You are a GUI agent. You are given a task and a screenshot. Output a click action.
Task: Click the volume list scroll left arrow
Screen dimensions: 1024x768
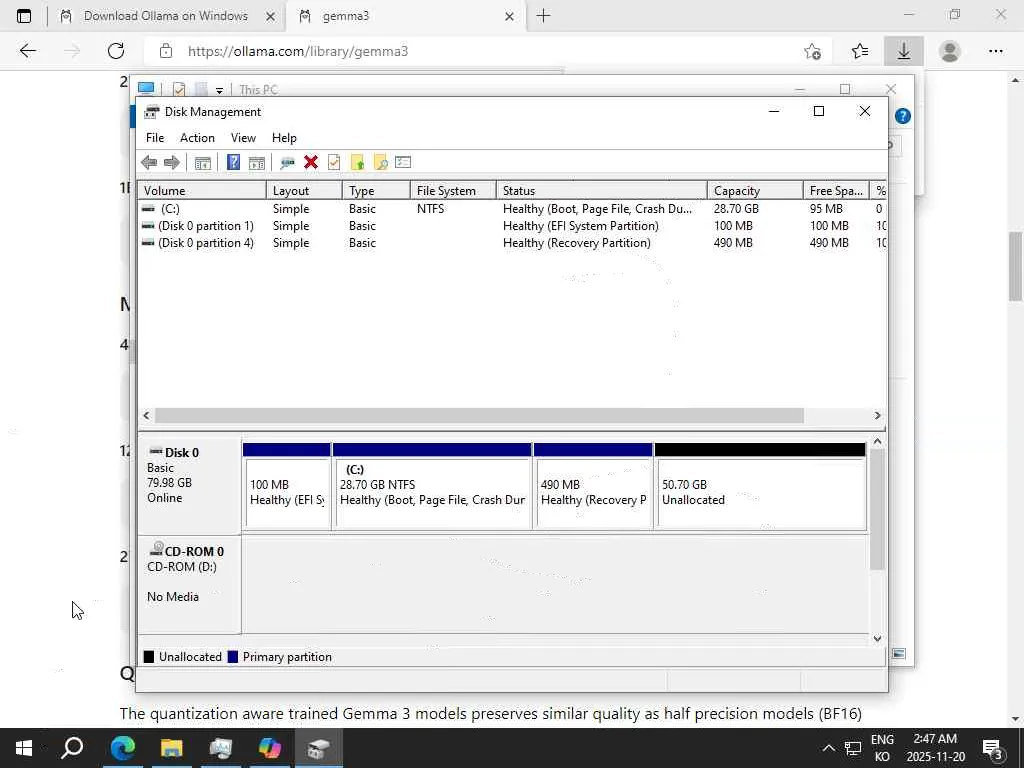tap(146, 415)
